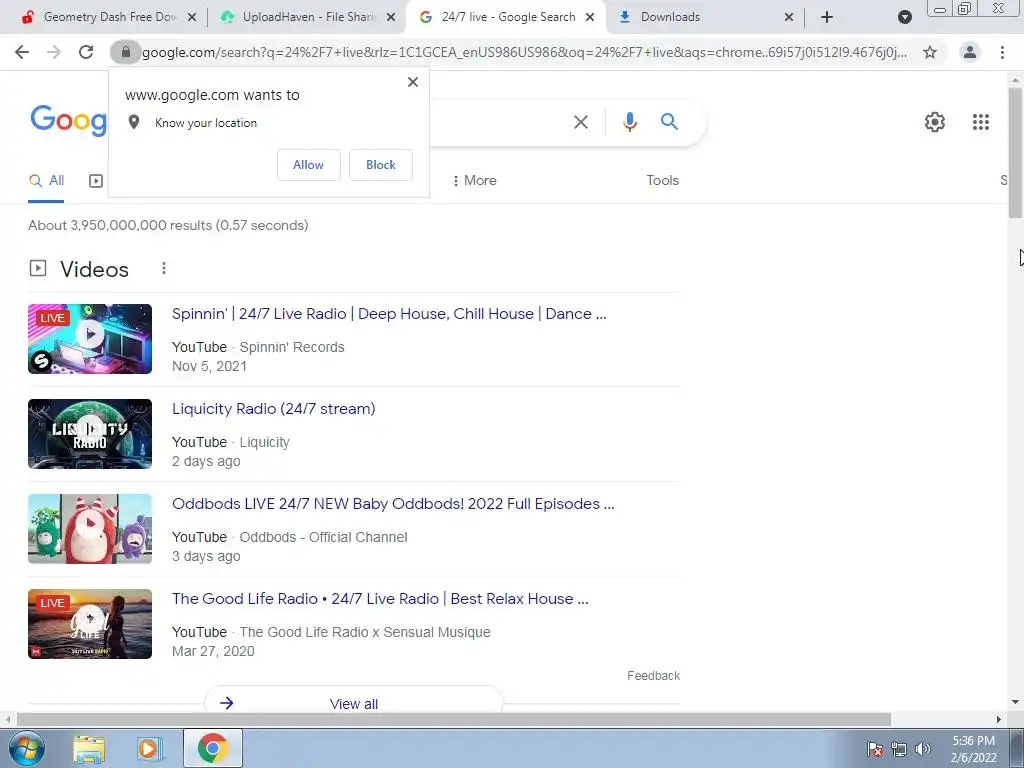This screenshot has width=1024, height=768.
Task: Block Google location access
Action: [381, 165]
